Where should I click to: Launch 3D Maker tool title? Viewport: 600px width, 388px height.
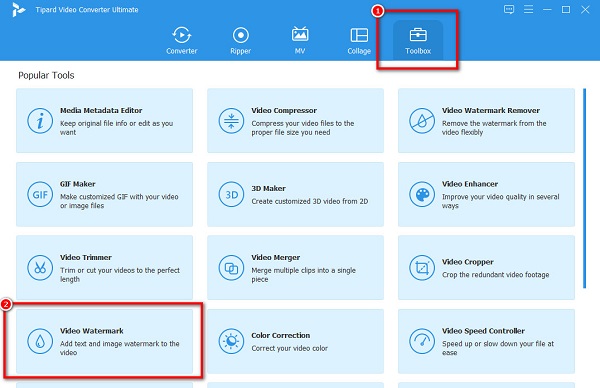click(269, 189)
